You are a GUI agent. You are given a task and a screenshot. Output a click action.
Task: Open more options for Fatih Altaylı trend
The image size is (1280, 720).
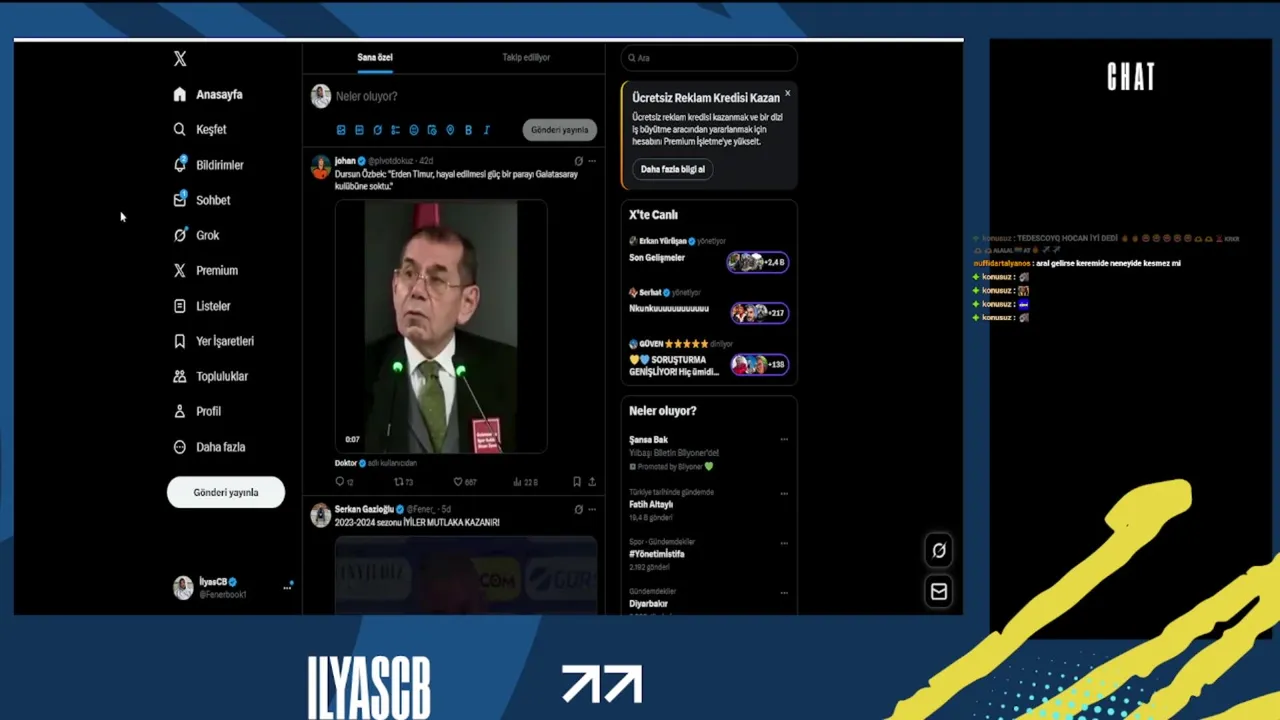tap(784, 493)
